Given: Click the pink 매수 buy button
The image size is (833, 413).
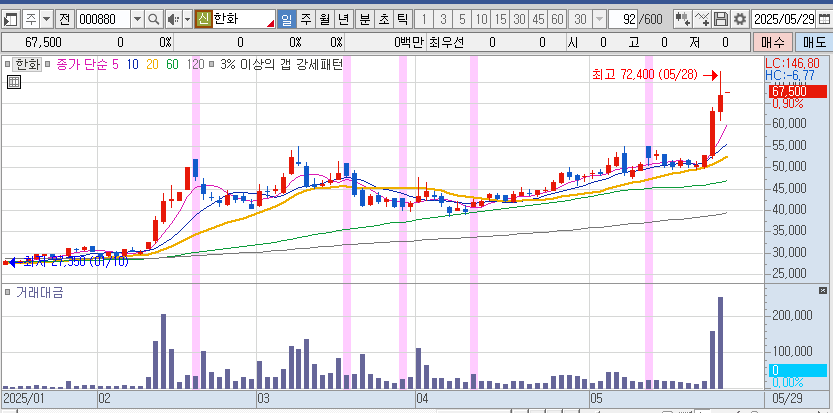Looking at the screenshot, I should point(772,43).
